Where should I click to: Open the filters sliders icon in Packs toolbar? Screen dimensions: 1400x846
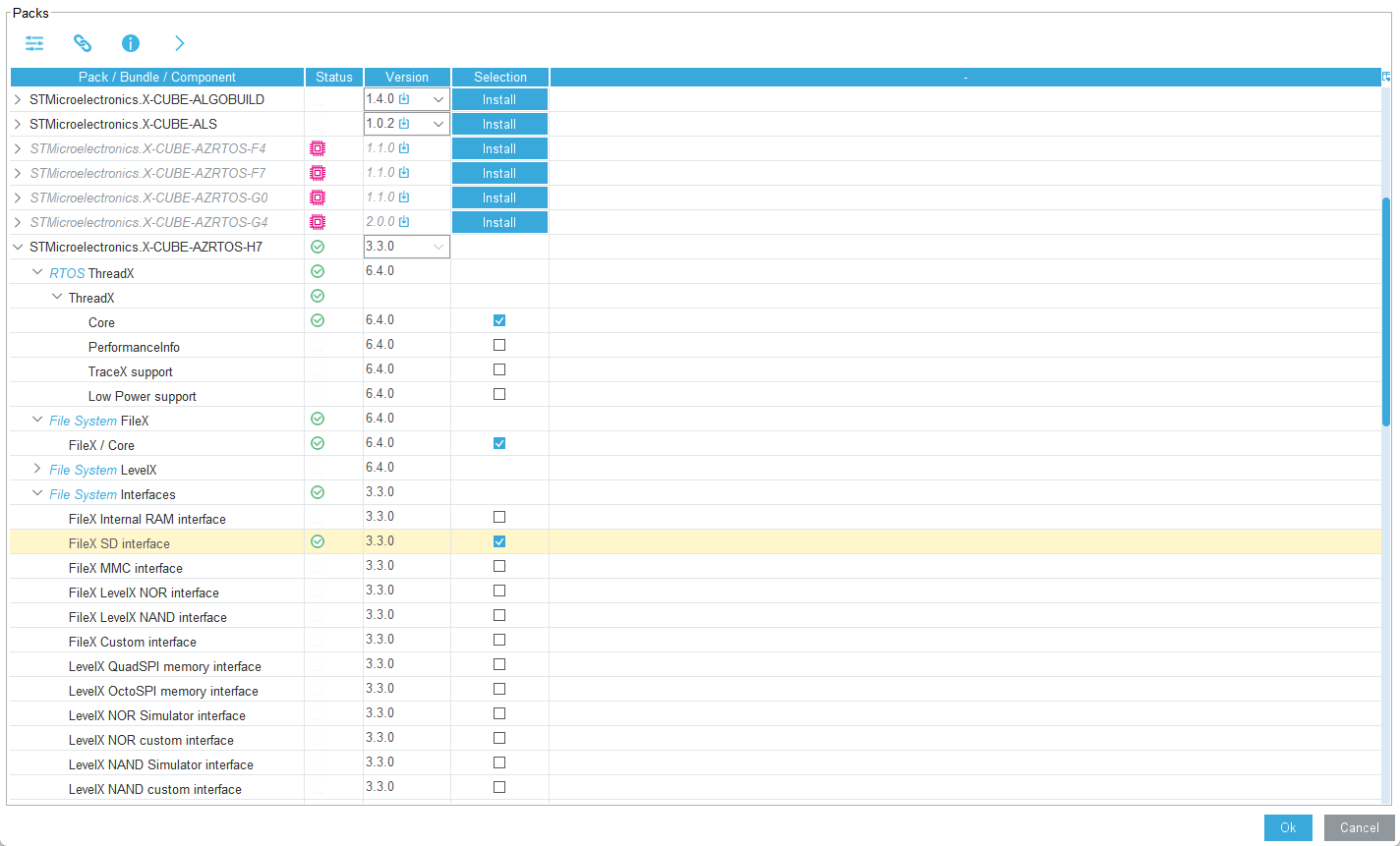tap(35, 43)
